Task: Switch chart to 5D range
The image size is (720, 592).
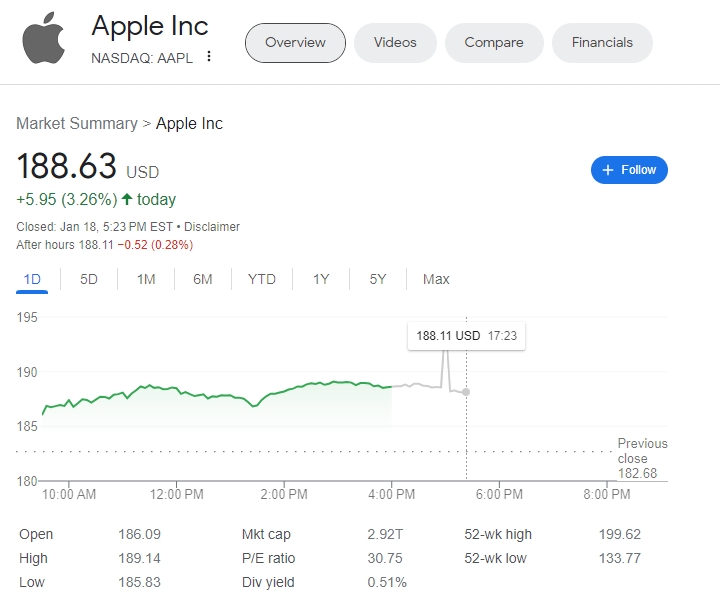Action: pyautogui.click(x=89, y=280)
